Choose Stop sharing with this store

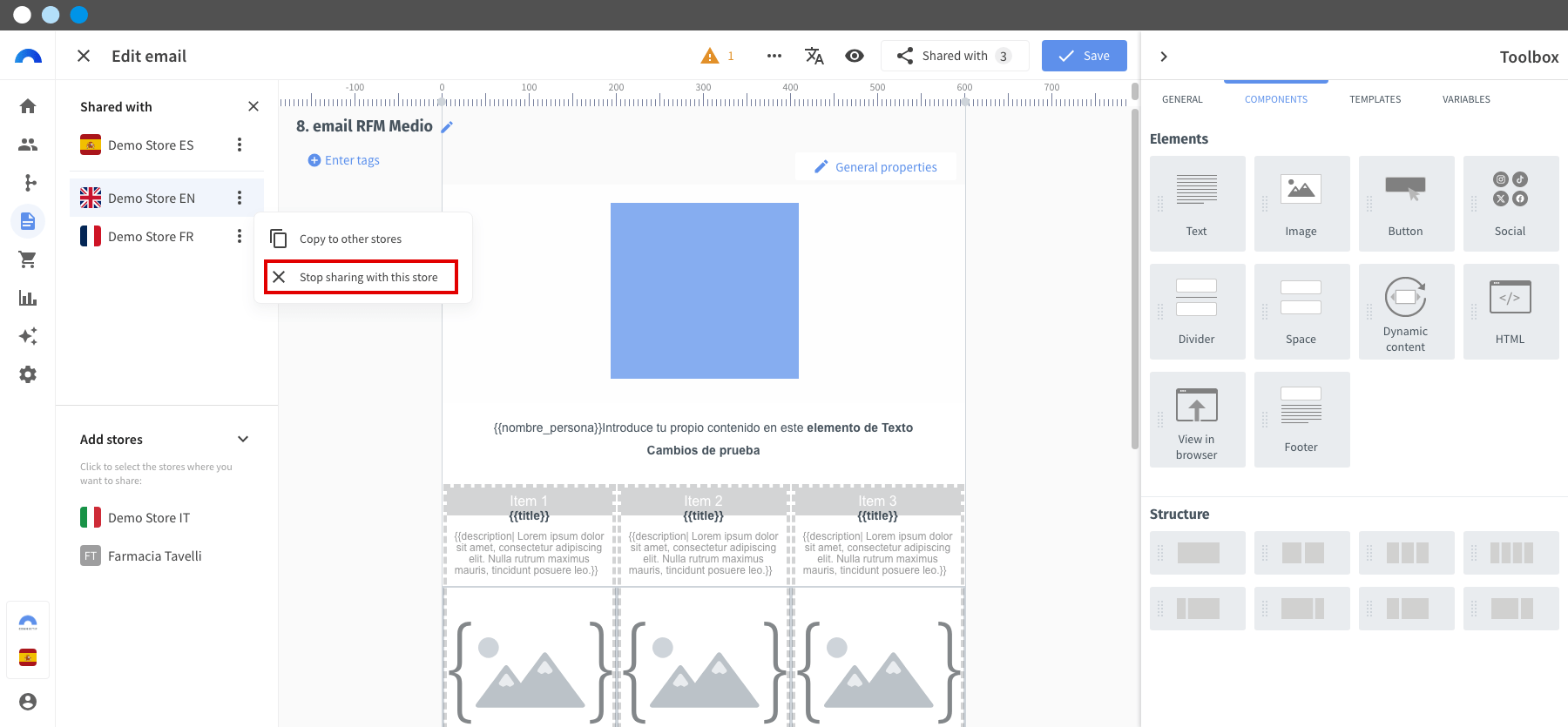click(362, 277)
